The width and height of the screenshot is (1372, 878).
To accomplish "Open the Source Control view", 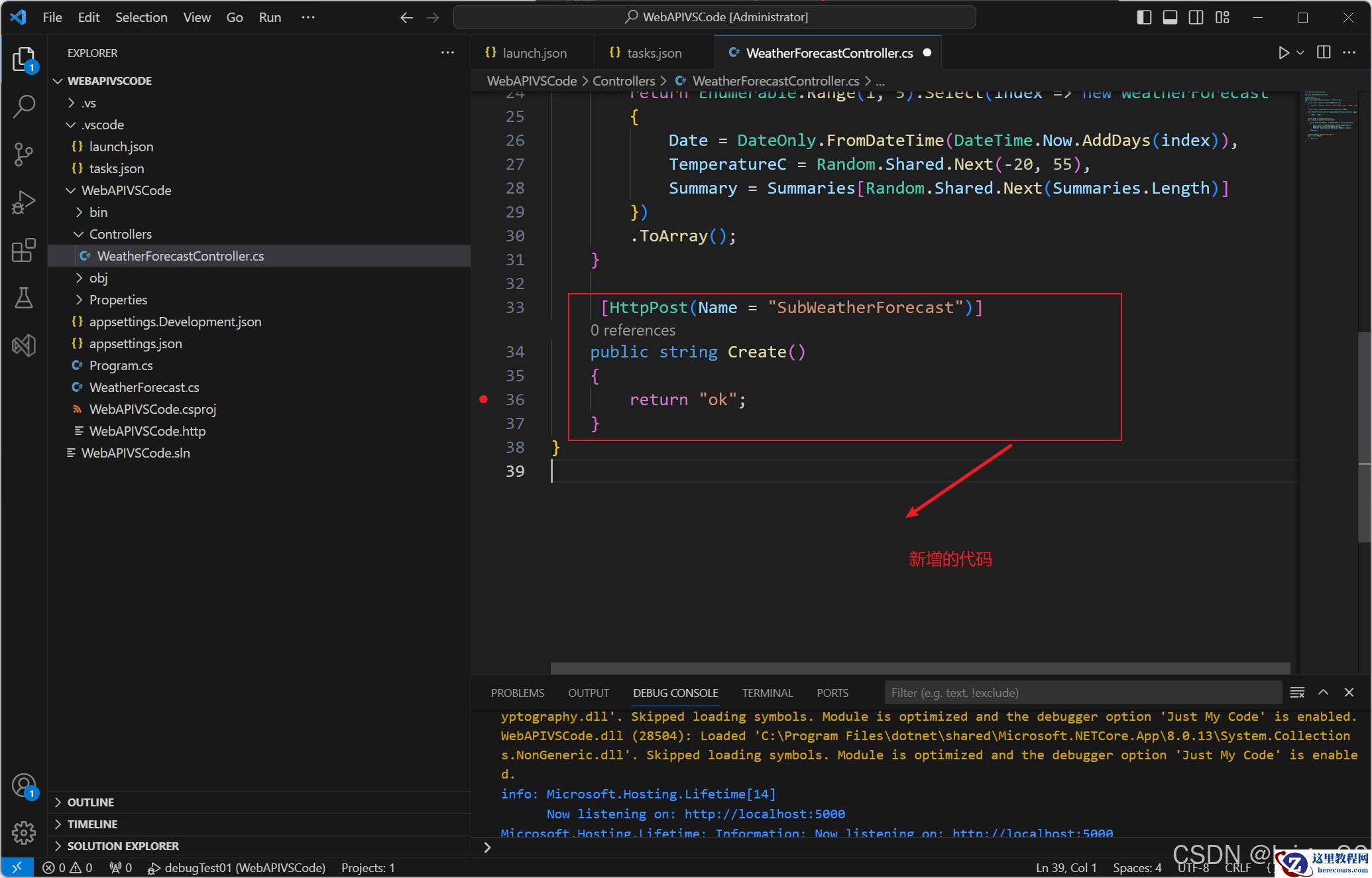I will [x=24, y=154].
